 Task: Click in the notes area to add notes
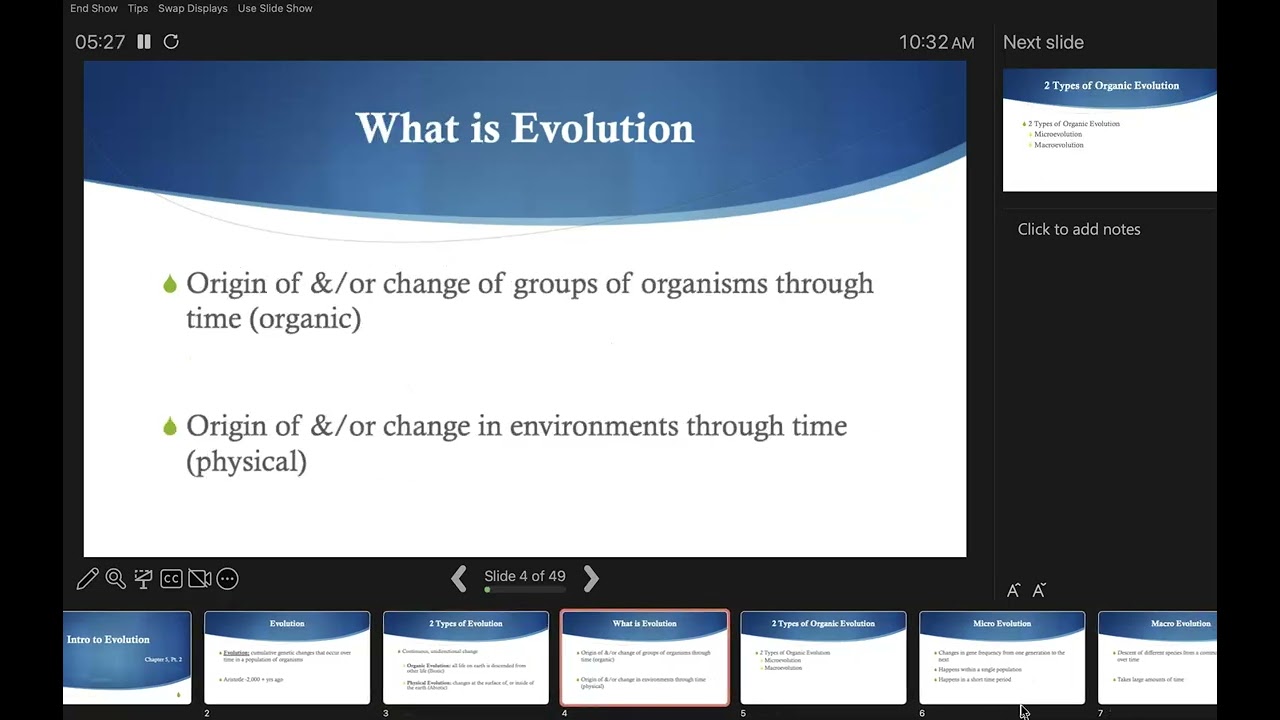pos(1079,229)
